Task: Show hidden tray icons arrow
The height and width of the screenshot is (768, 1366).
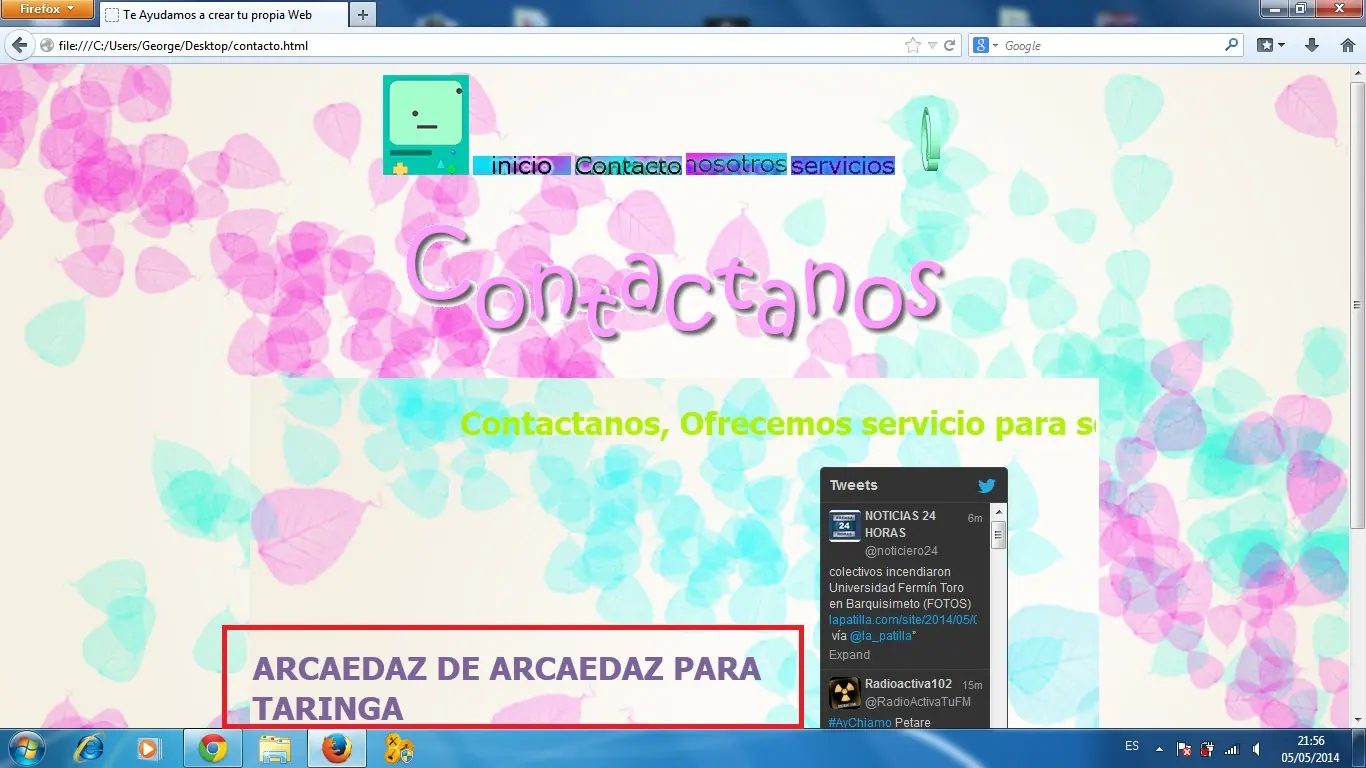Action: pyautogui.click(x=1159, y=748)
